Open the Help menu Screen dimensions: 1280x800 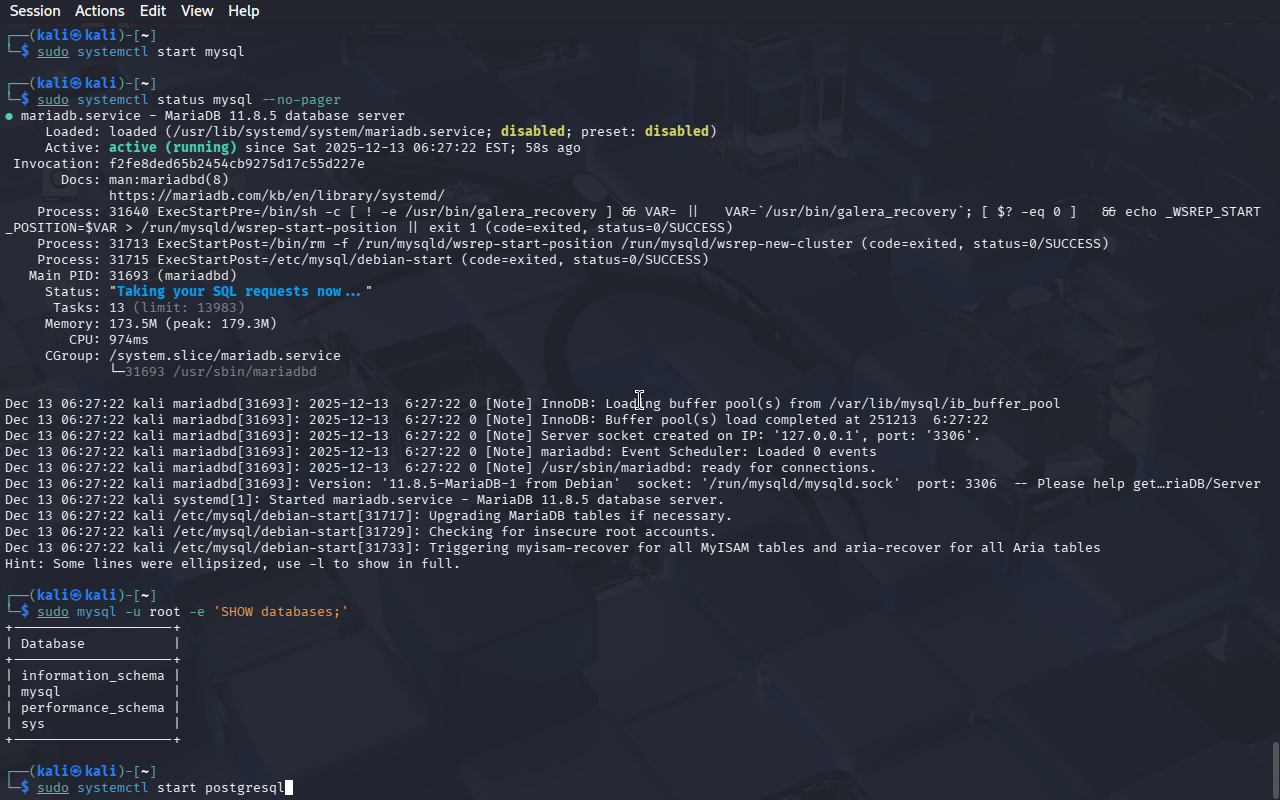243,11
